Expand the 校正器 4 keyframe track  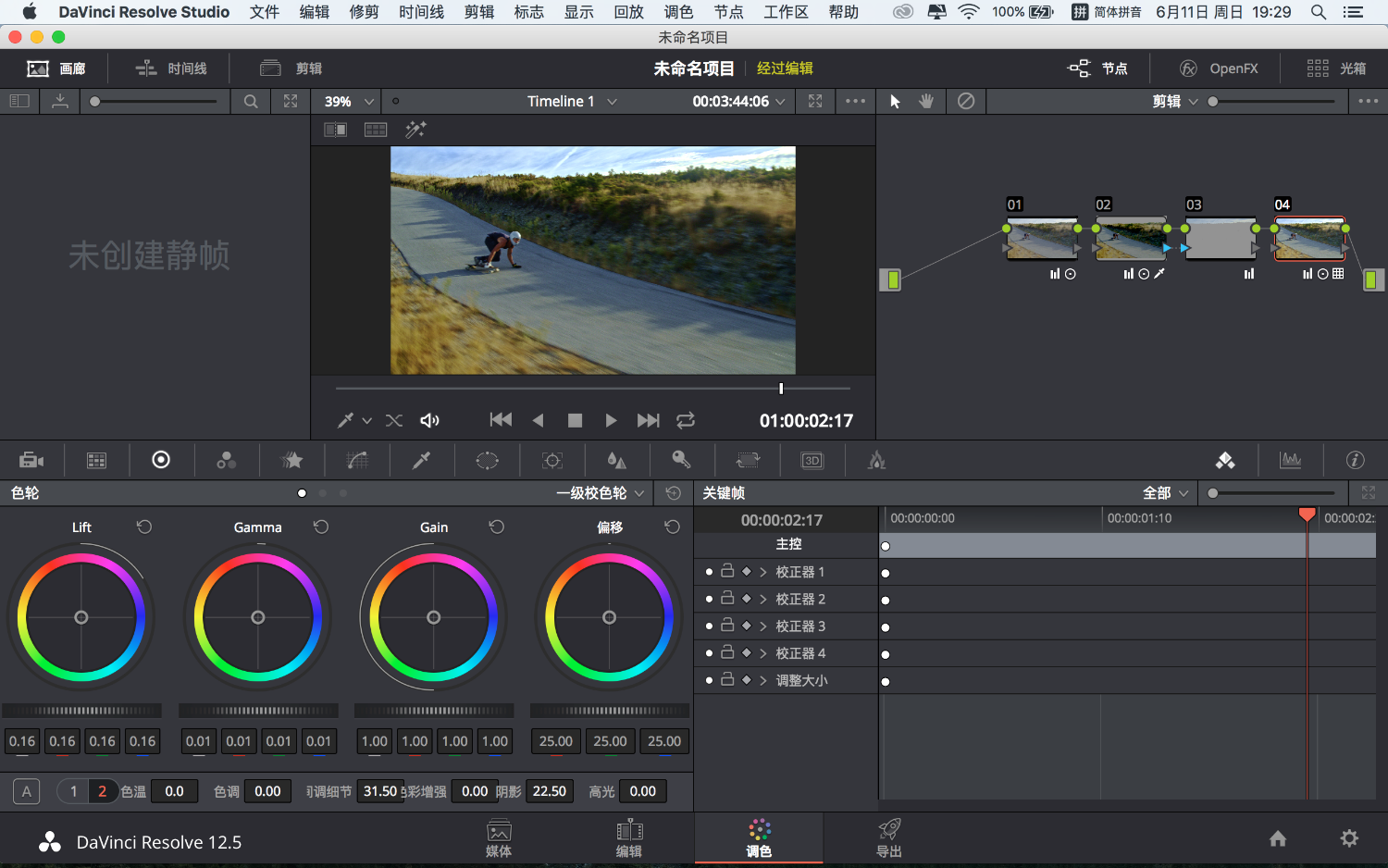tap(763, 653)
